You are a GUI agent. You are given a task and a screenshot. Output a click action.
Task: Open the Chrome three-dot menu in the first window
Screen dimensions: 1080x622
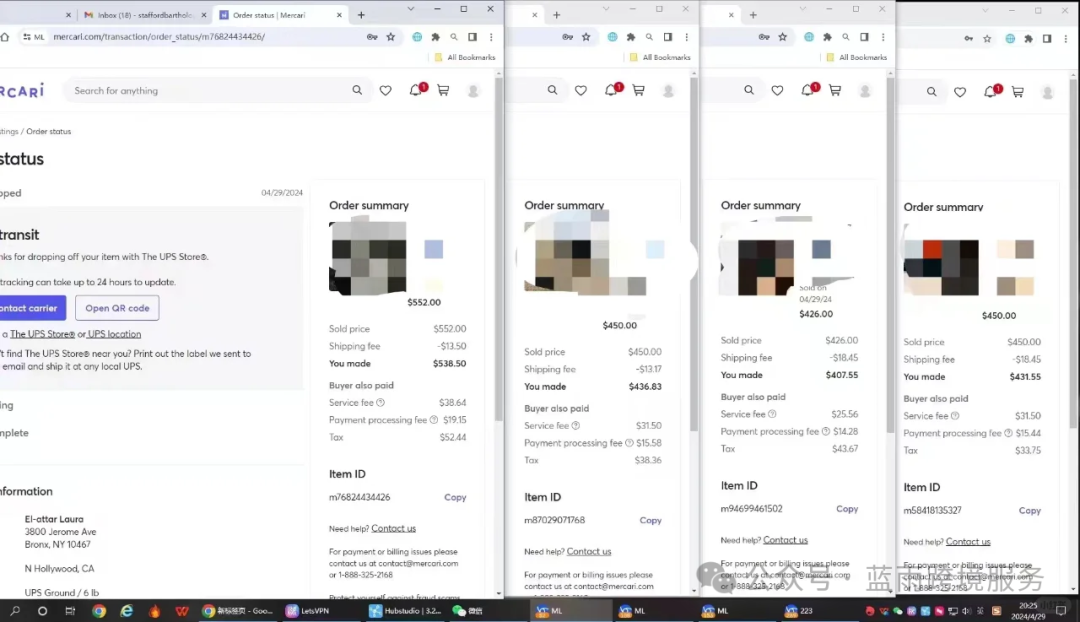(491, 37)
